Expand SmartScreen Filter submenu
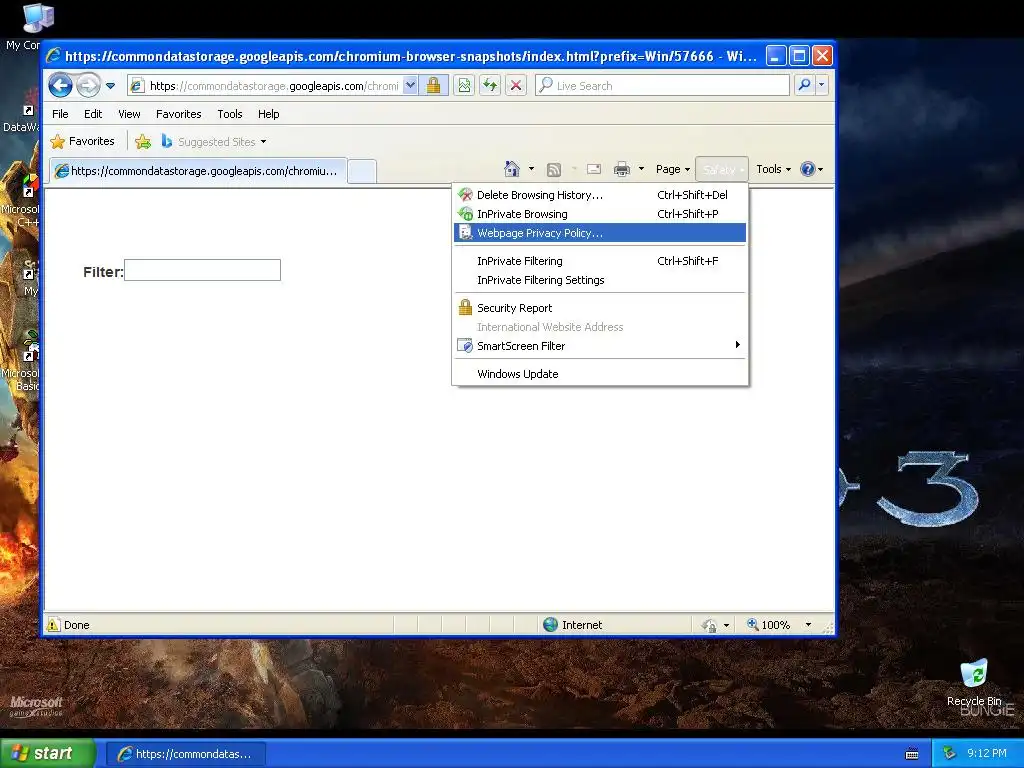The width and height of the screenshot is (1024, 768). [x=600, y=346]
